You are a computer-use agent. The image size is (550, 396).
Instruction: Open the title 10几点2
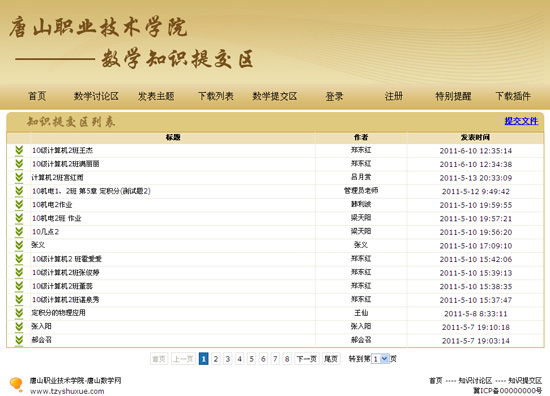tap(45, 232)
